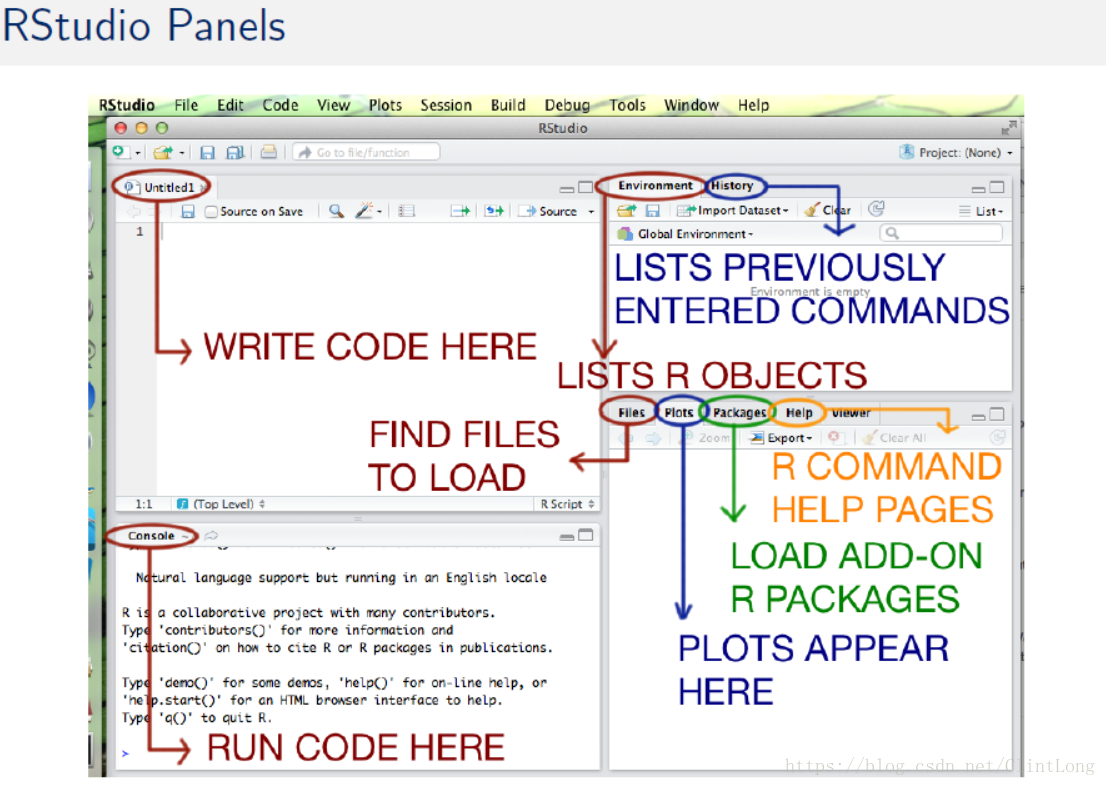Screen dimensions: 1106x786
Task: Click the Save All documents icon
Action: pos(235,152)
